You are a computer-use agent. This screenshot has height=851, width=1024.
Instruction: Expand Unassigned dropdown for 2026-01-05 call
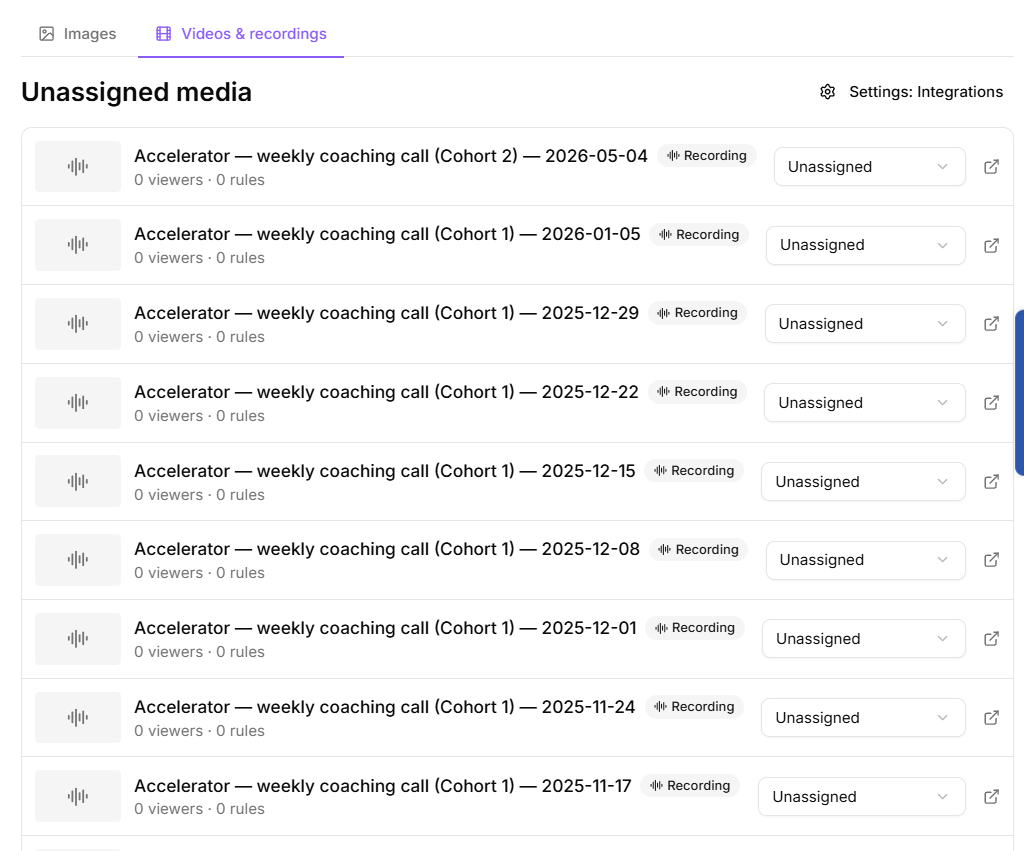click(865, 246)
